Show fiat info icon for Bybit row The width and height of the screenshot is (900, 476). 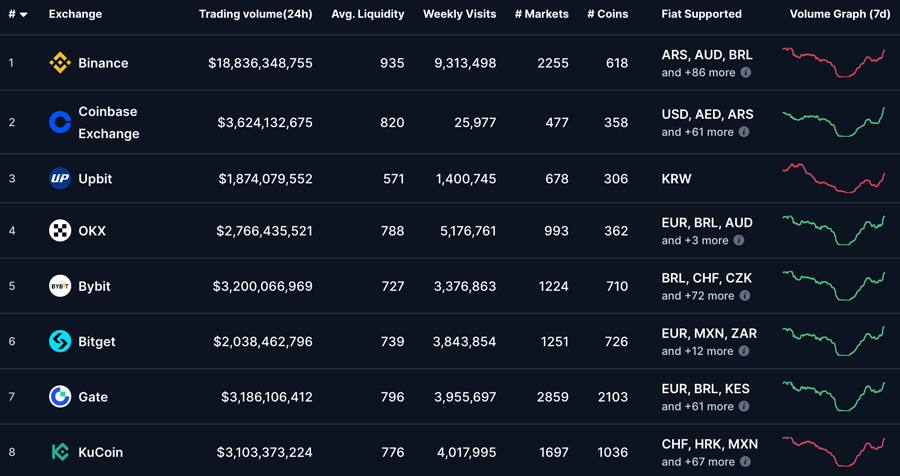(x=744, y=296)
